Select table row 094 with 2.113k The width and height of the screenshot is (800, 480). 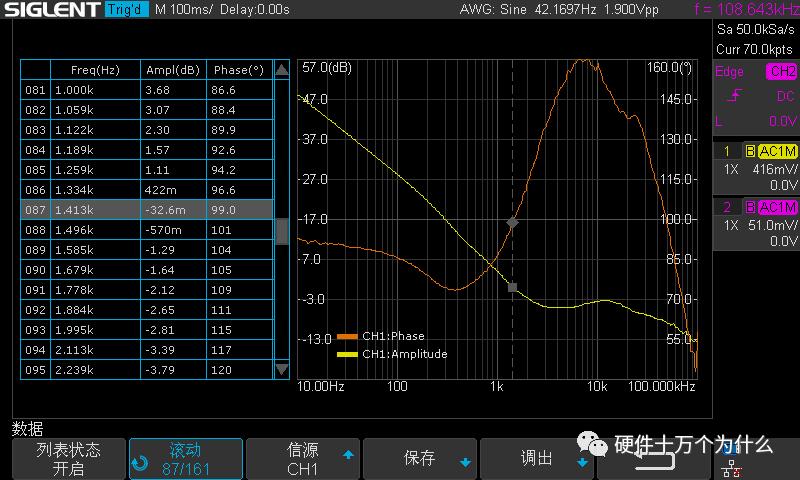tap(147, 350)
